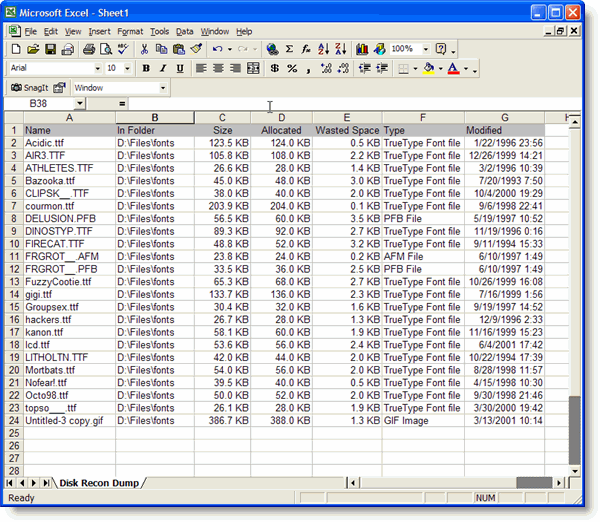Click the Paste clipboard icon

(x=179, y=49)
